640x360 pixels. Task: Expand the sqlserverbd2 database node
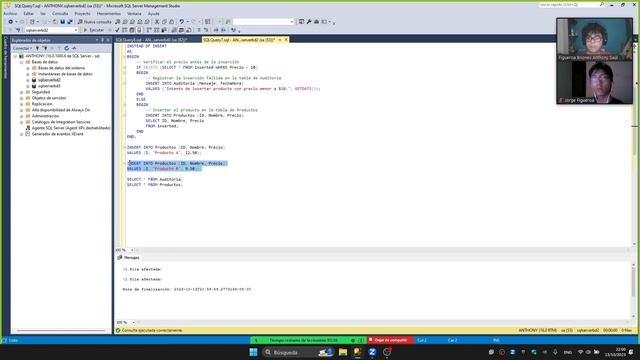(x=28, y=80)
